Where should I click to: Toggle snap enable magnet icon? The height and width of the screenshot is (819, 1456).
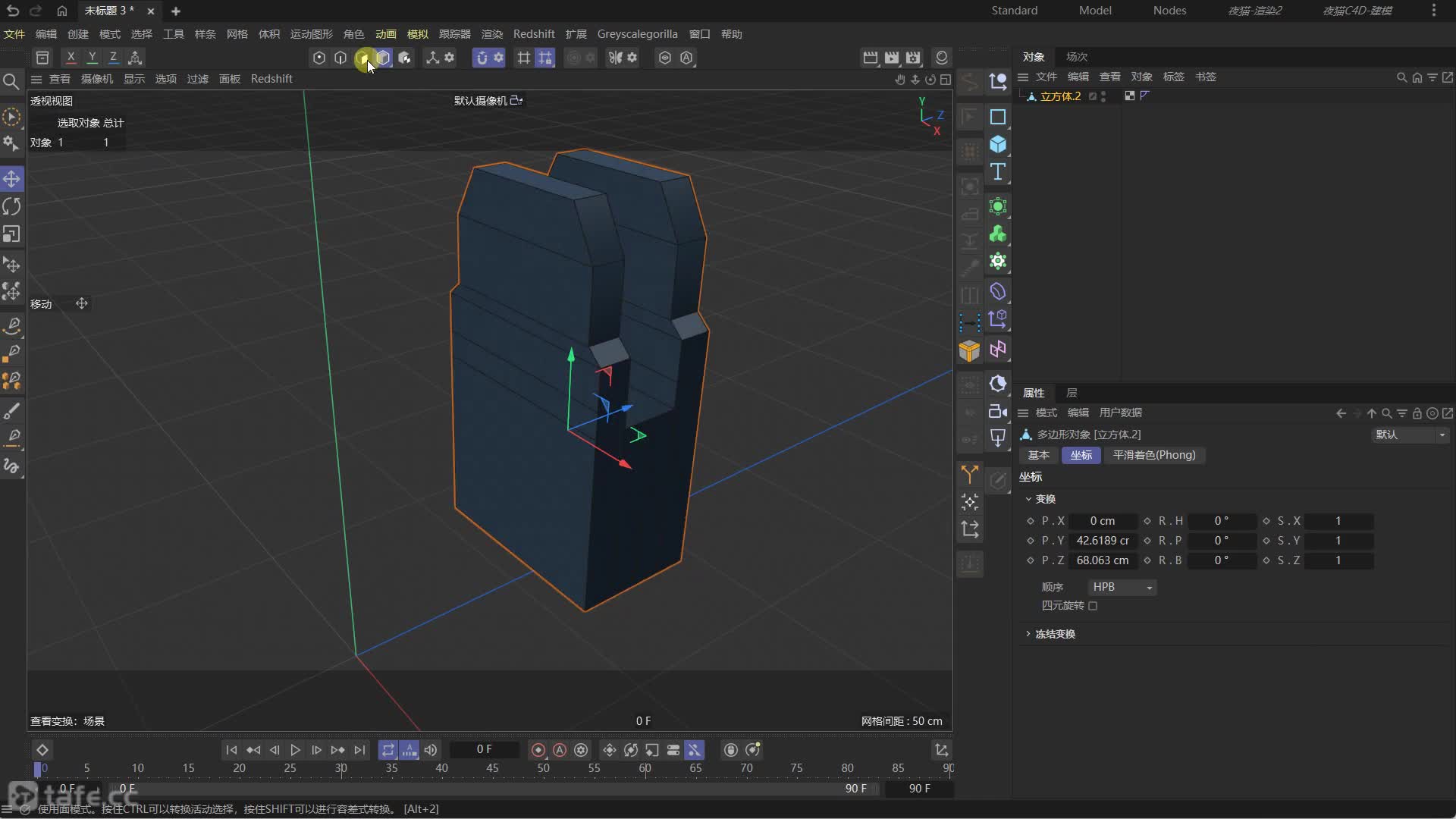[x=482, y=58]
